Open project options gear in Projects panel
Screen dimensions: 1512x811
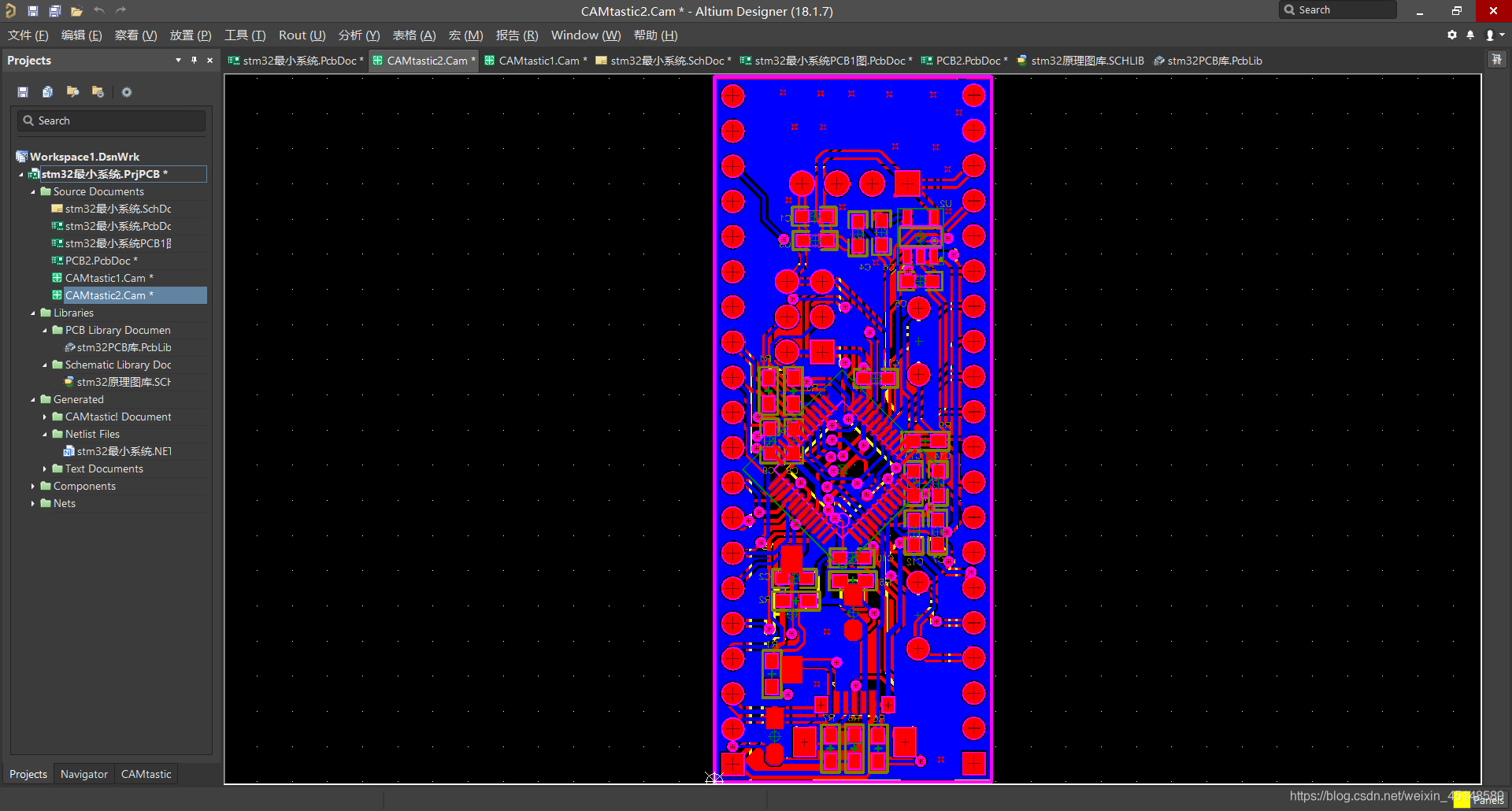click(x=127, y=92)
